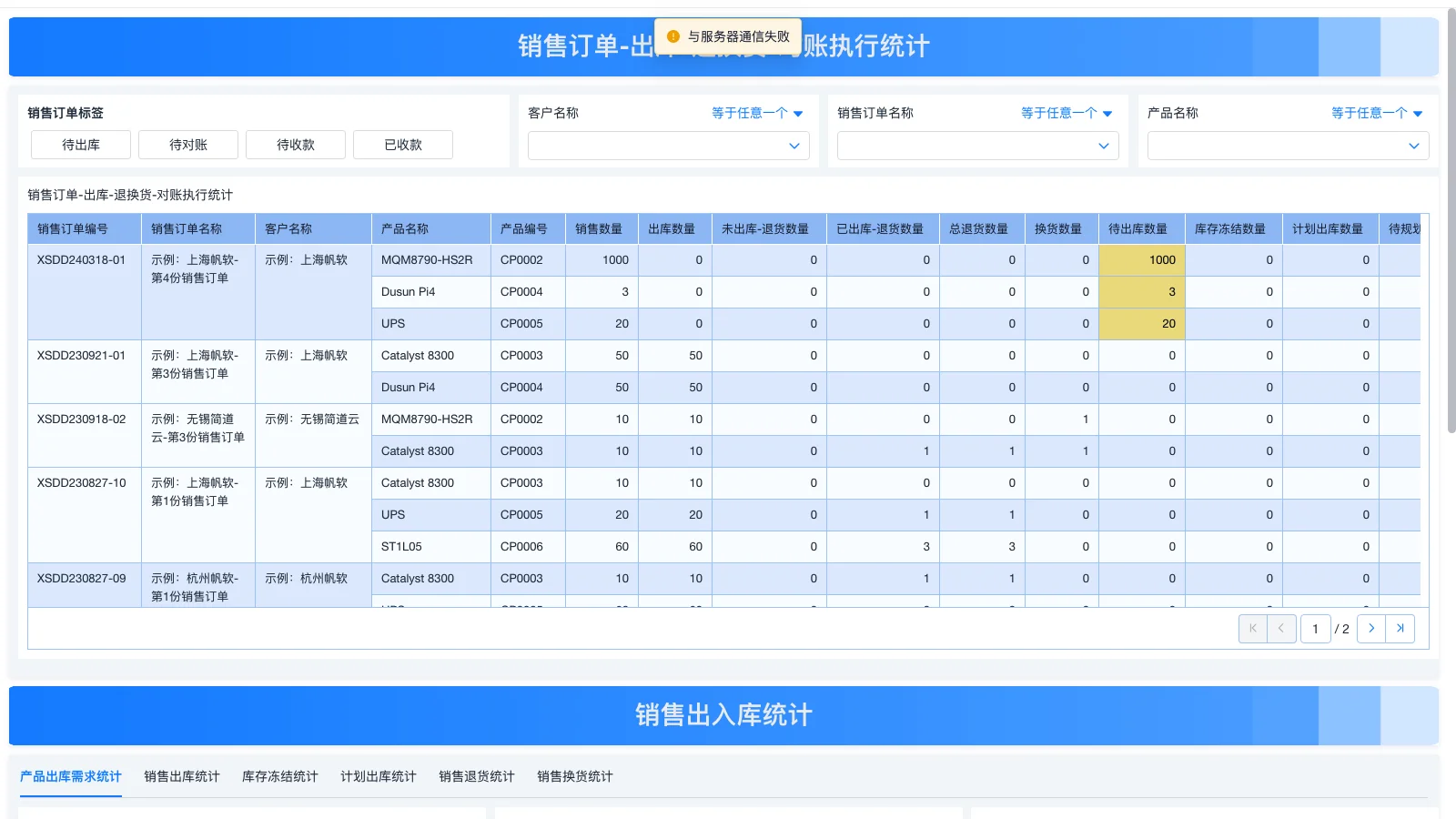
Task: Click order name 示例：上海帆软-第4份销售订单
Action: [x=198, y=292]
